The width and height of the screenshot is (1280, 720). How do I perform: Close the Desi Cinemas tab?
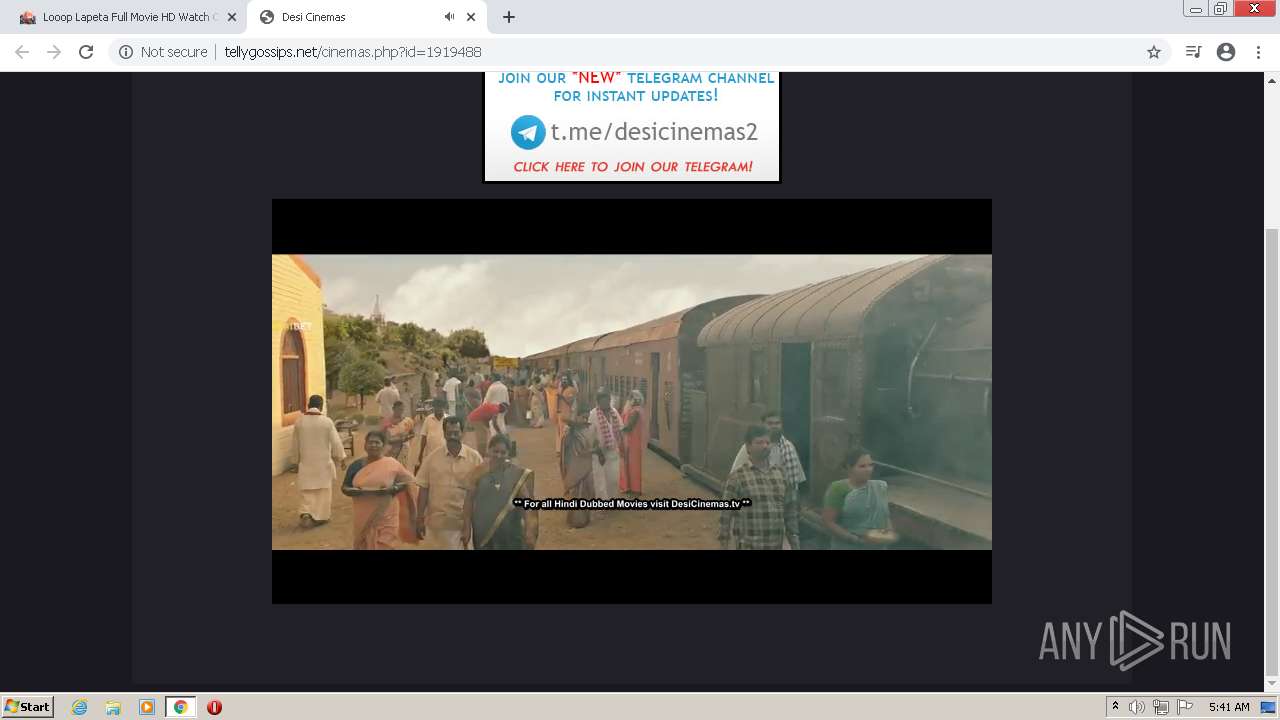(x=471, y=17)
